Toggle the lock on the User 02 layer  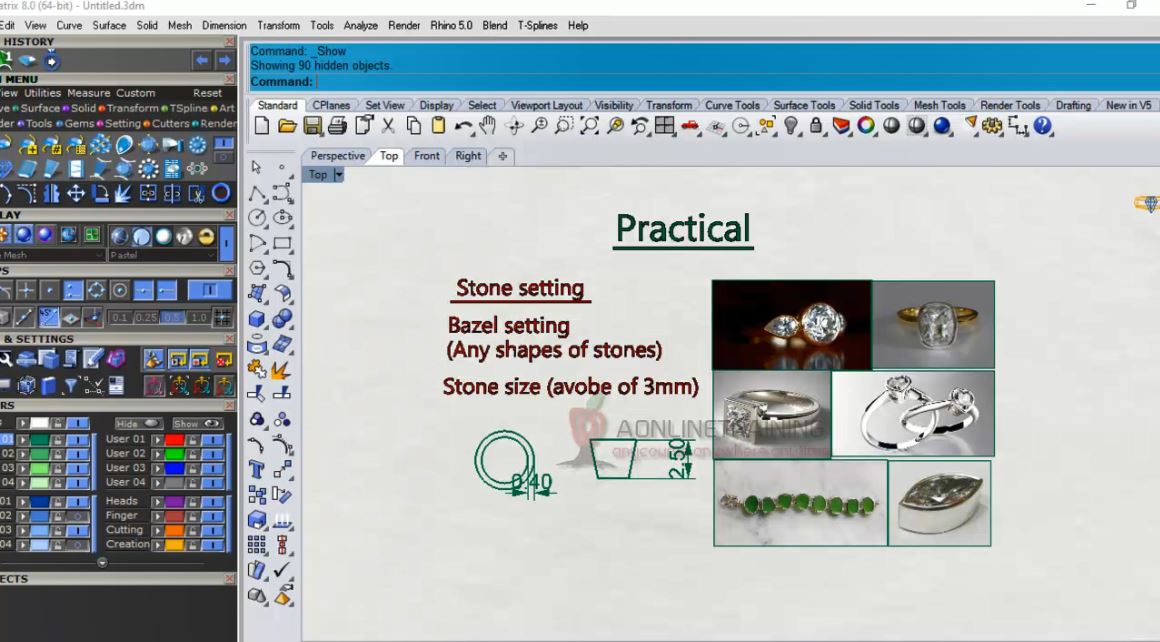[x=192, y=453]
